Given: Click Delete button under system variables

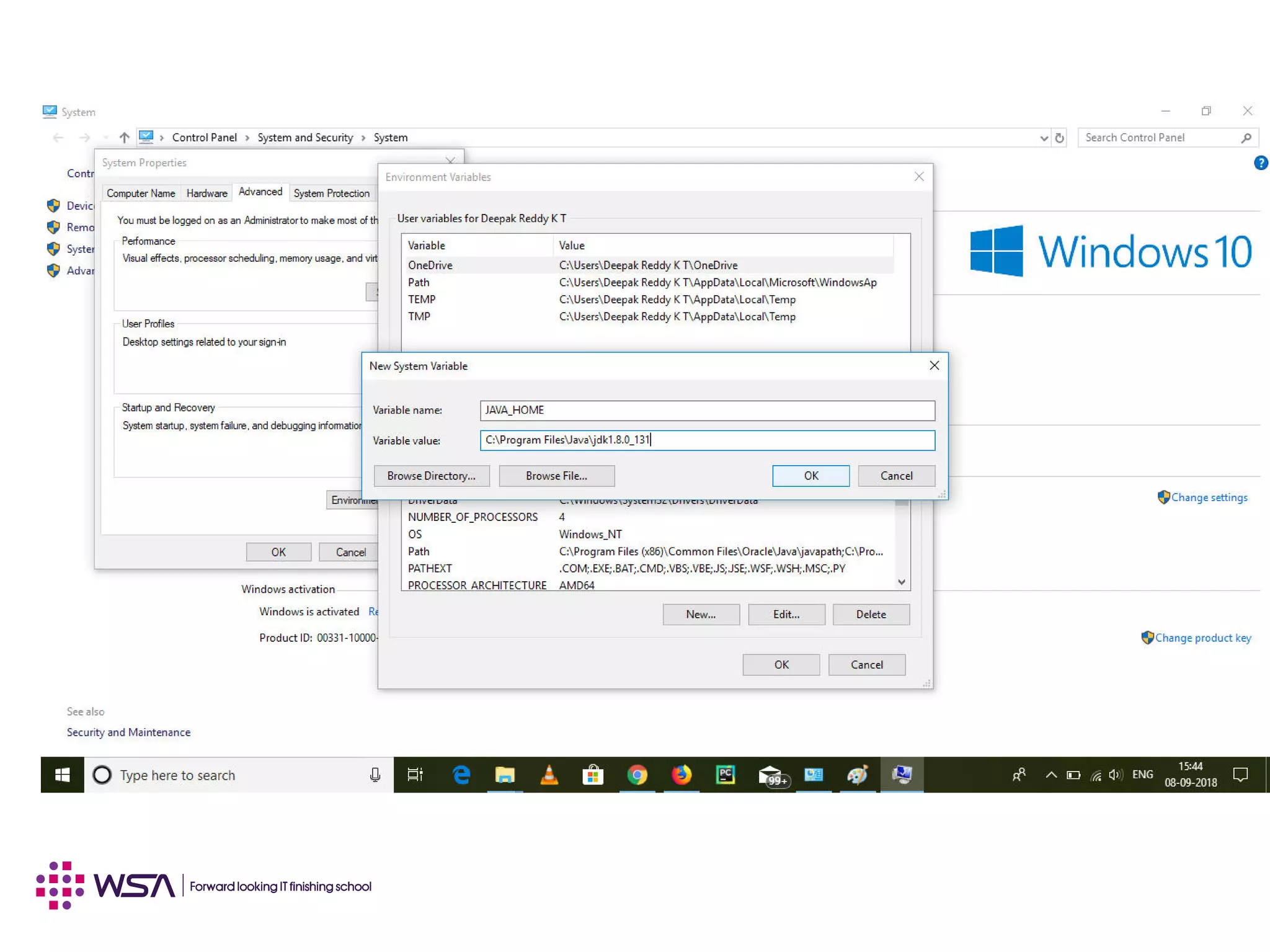Looking at the screenshot, I should click(x=871, y=614).
